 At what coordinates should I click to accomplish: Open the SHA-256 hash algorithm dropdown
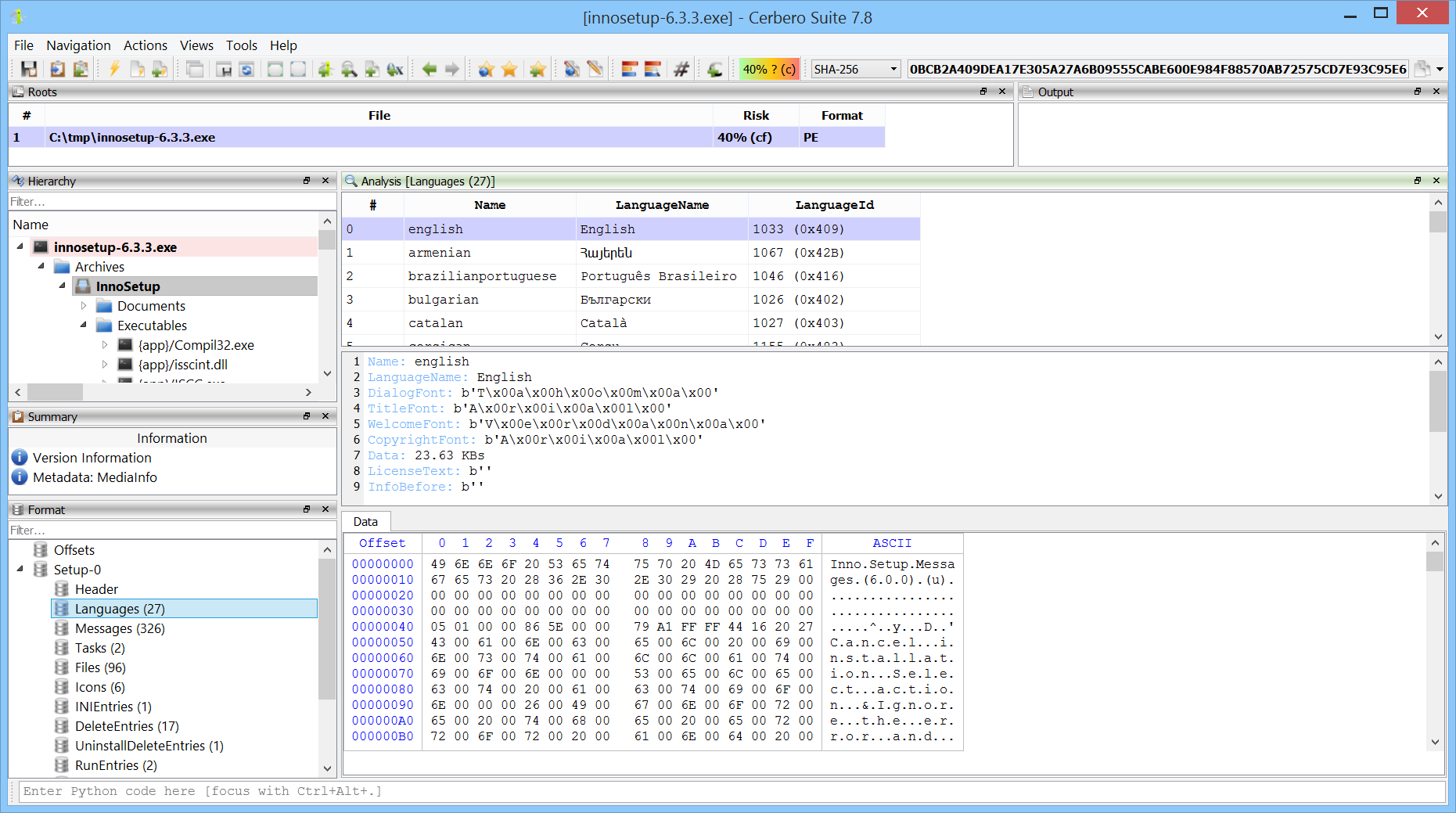(x=856, y=69)
